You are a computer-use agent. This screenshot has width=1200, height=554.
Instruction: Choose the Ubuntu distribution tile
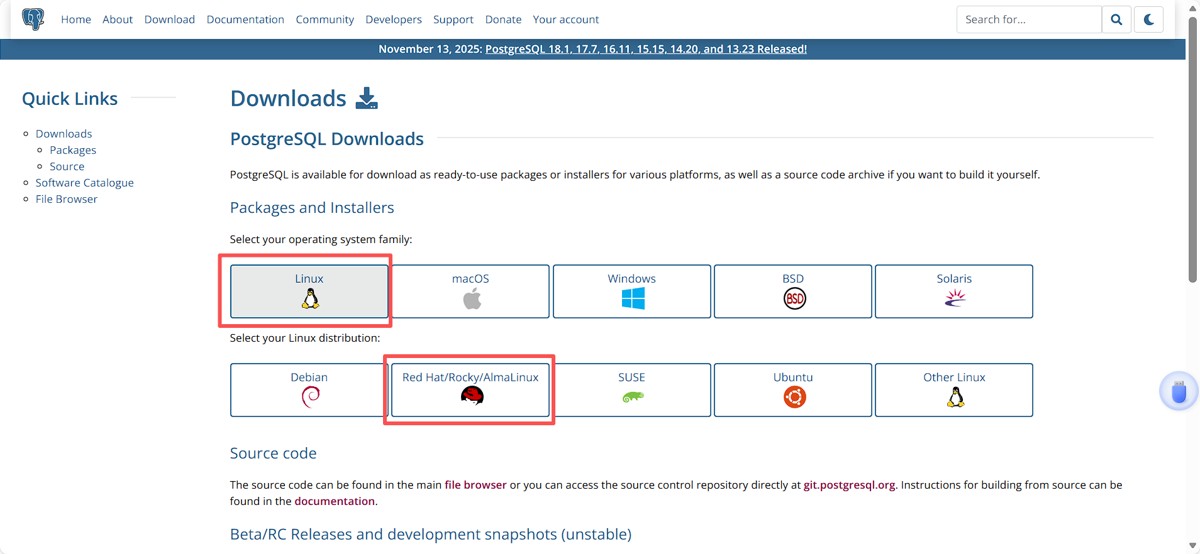(x=793, y=390)
